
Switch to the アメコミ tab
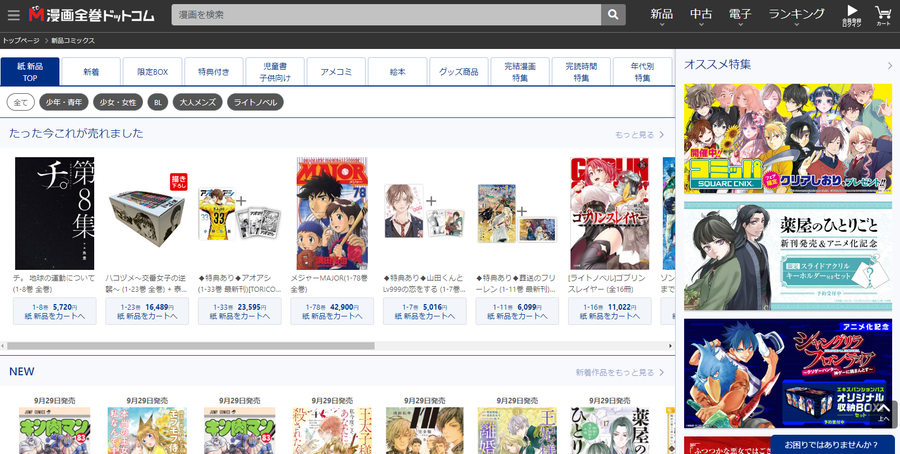pos(336,72)
